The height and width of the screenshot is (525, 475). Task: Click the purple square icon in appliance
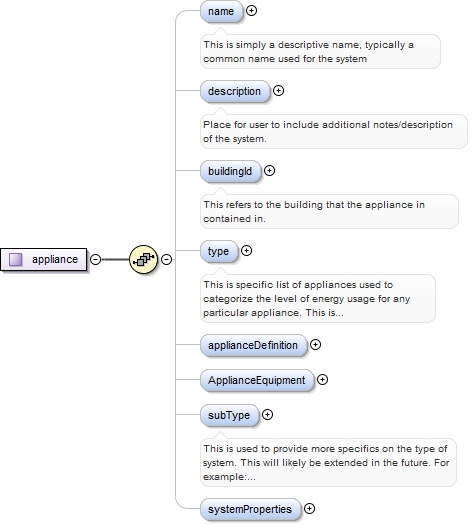pos(16,259)
